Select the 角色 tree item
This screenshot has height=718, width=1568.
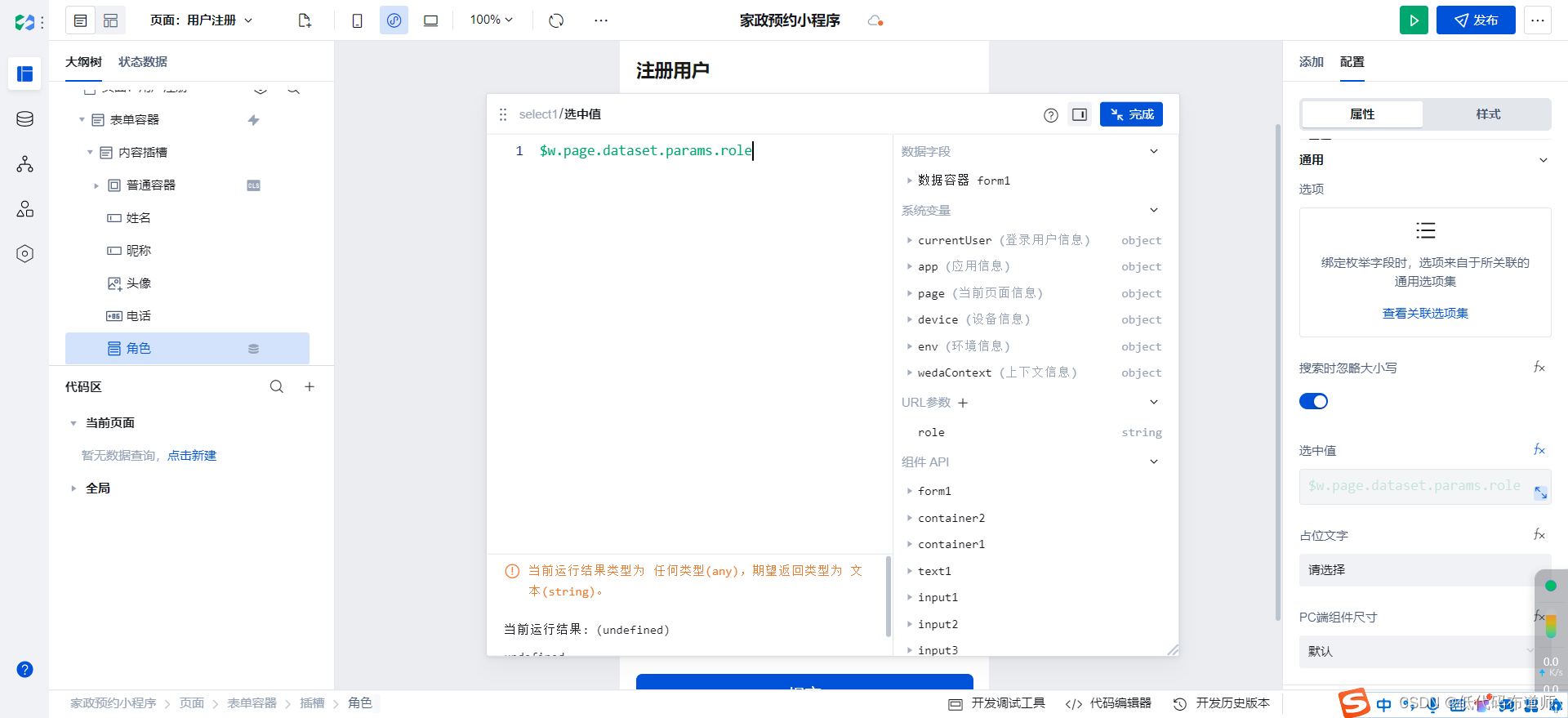[x=187, y=349]
